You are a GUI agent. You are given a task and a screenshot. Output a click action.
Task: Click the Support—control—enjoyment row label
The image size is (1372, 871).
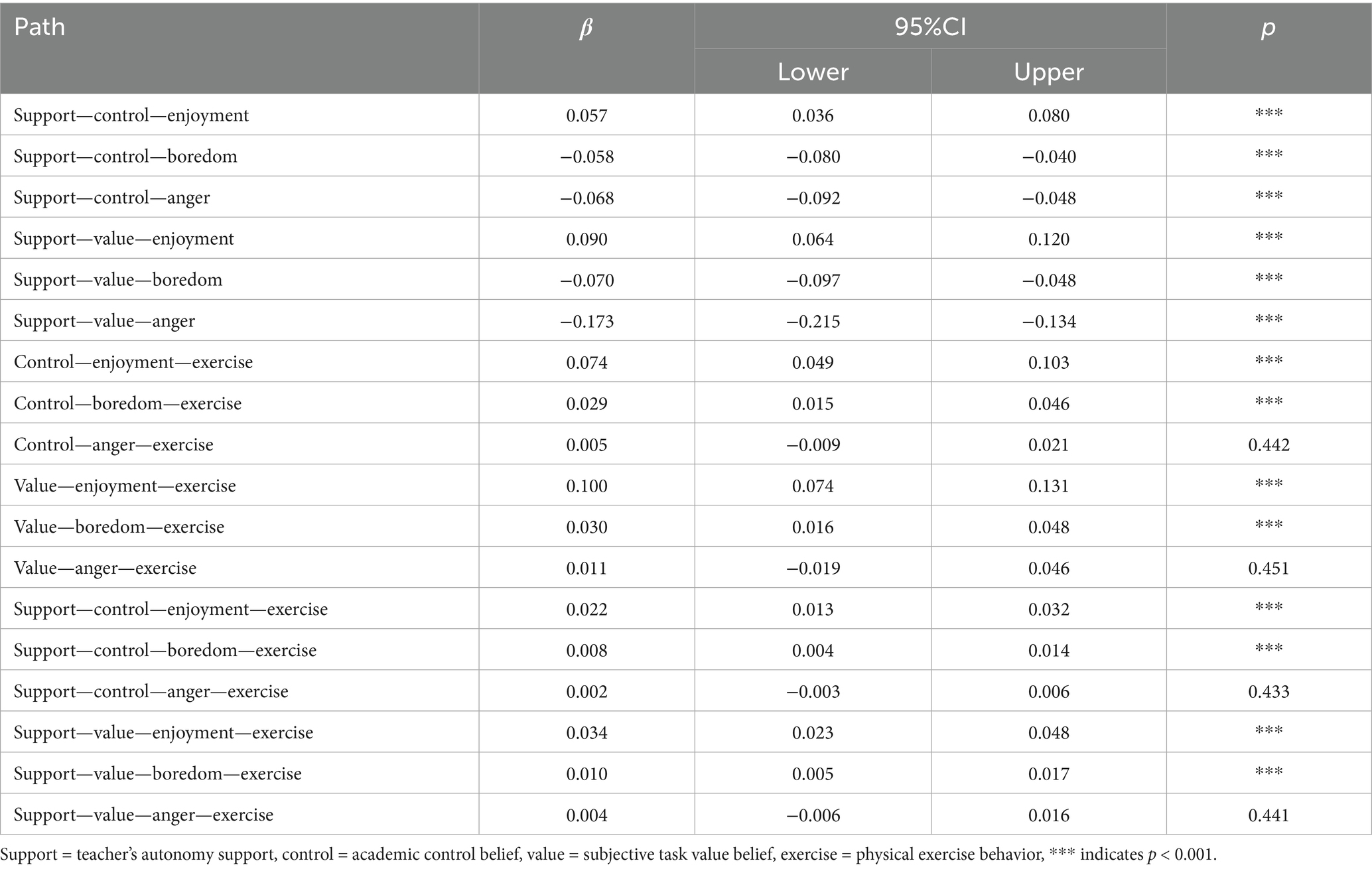click(x=131, y=115)
